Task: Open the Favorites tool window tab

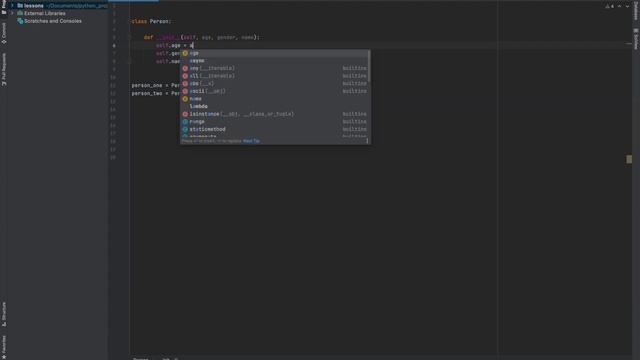Action: point(4,346)
